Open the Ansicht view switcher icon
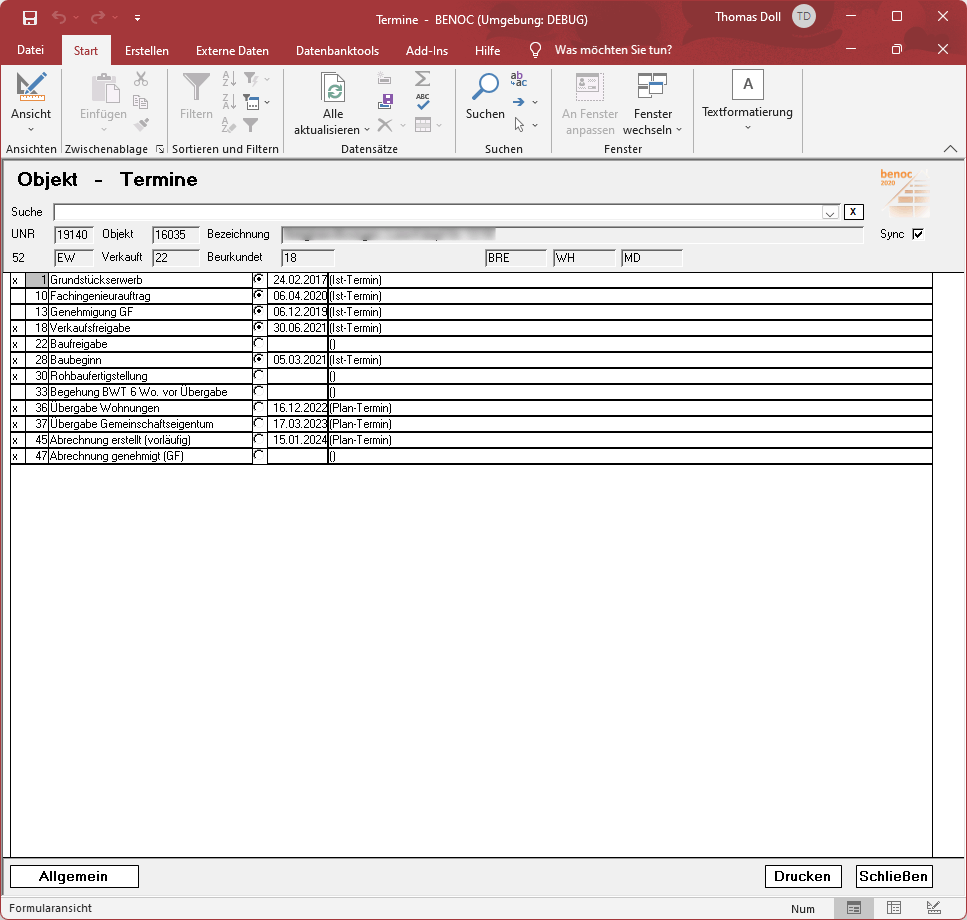 pos(31,88)
